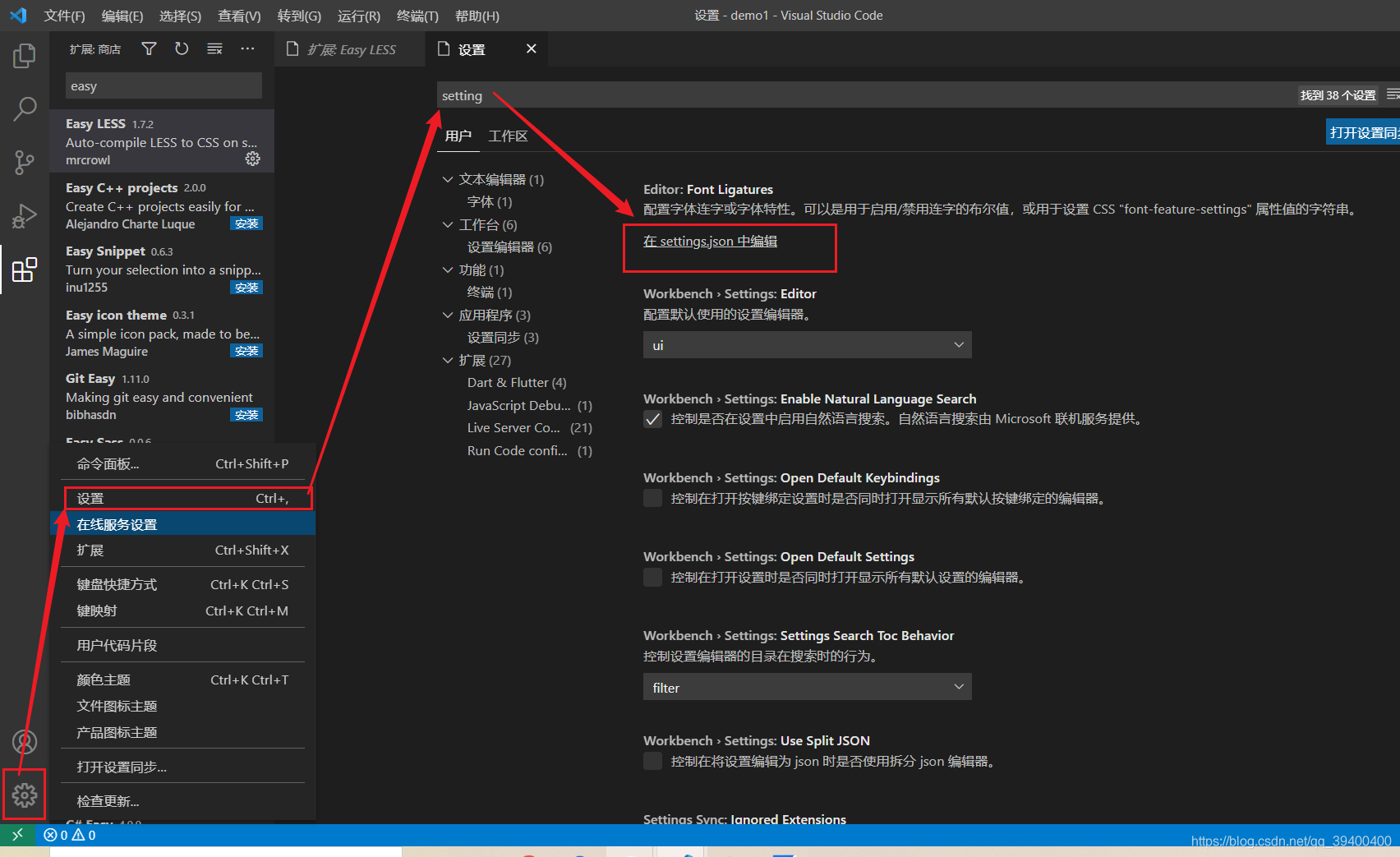Enable Open Default Settings checkbox
The image size is (1400, 857).
click(653, 577)
